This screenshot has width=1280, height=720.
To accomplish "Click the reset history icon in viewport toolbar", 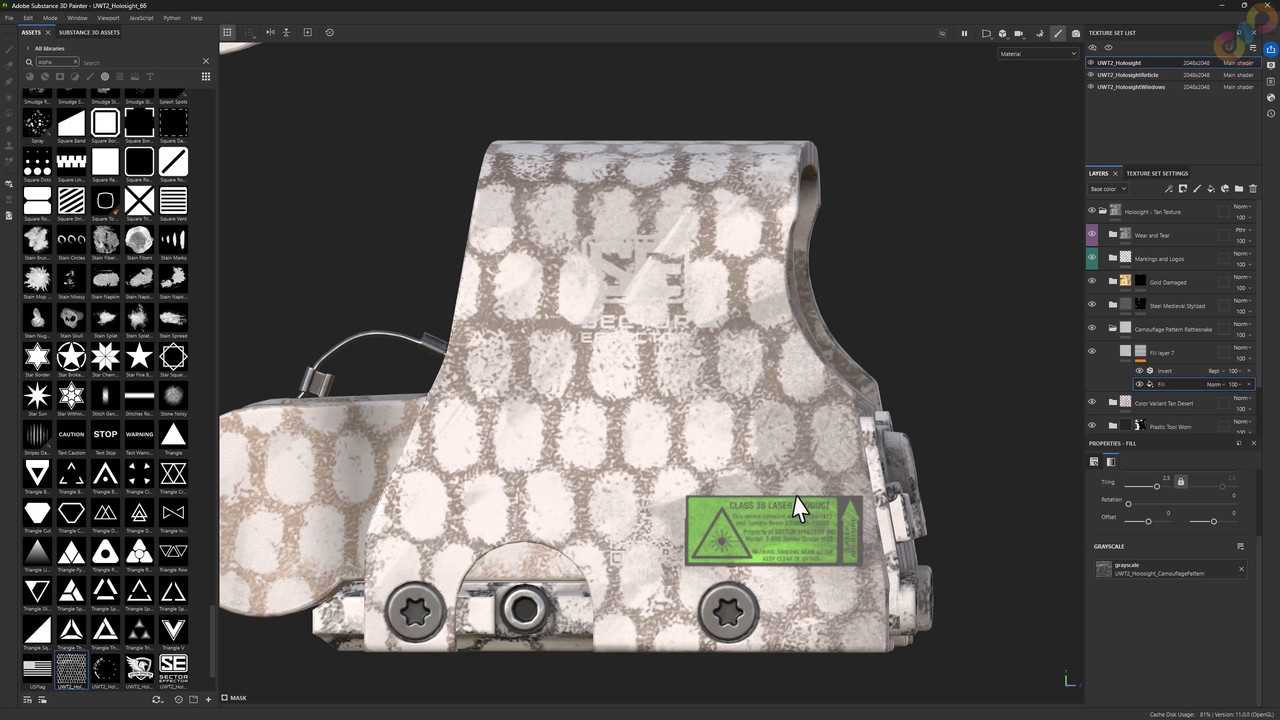I will 329,32.
